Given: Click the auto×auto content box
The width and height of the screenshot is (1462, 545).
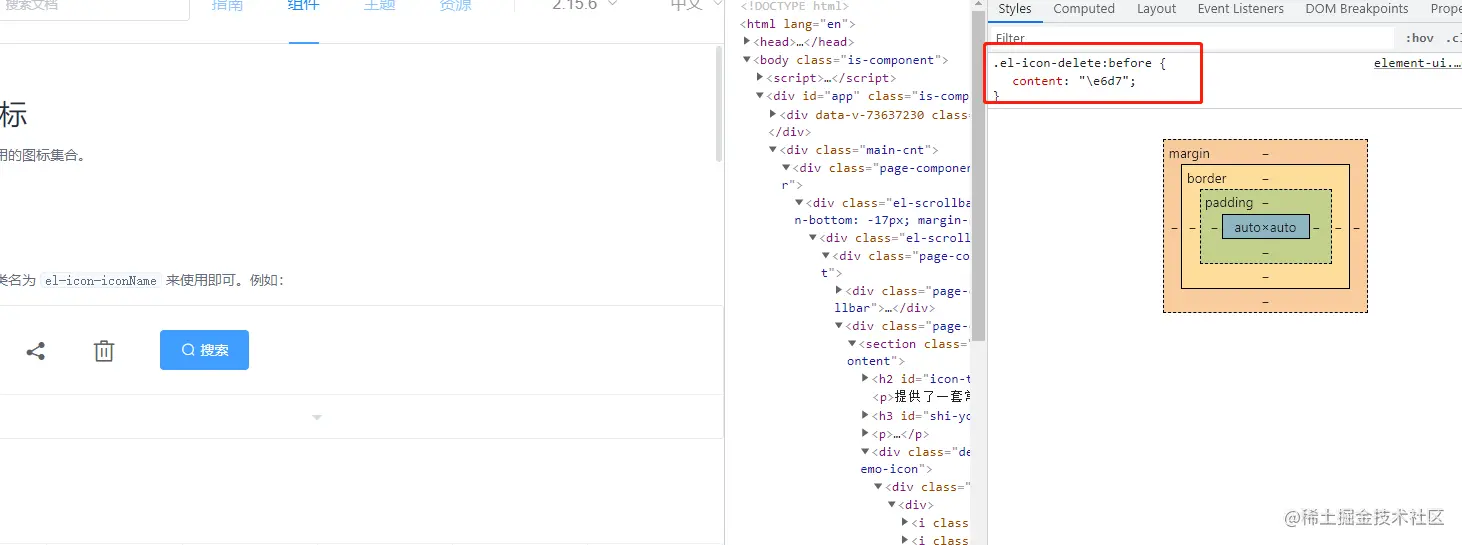Looking at the screenshot, I should pyautogui.click(x=1265, y=227).
